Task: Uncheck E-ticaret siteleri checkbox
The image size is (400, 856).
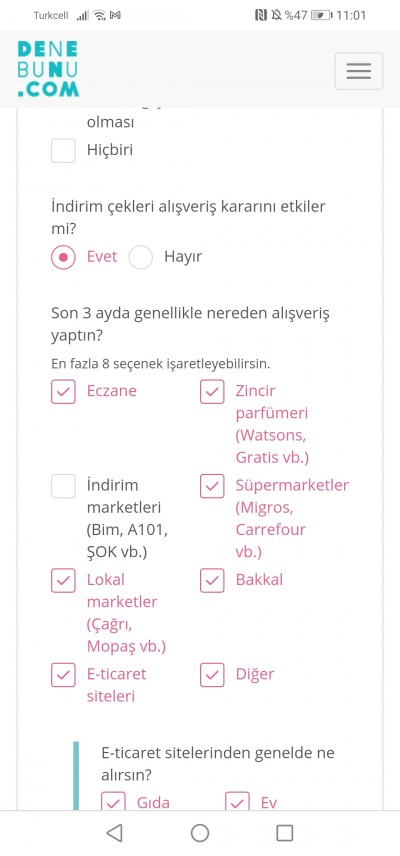Action: pos(63,675)
